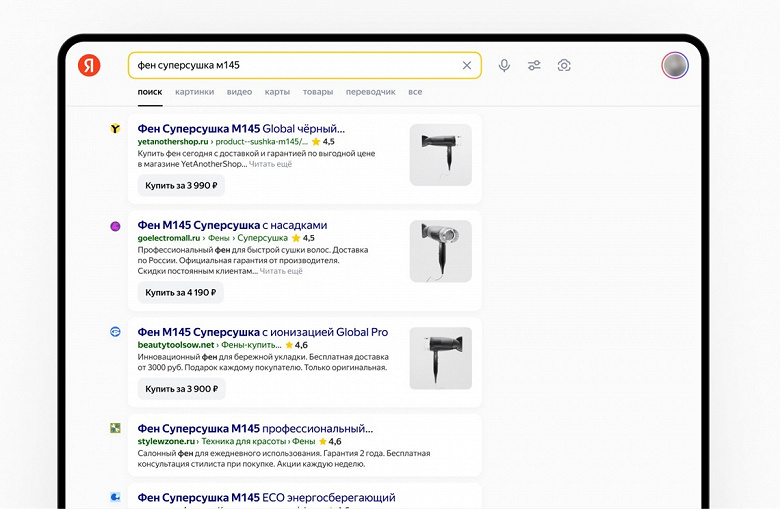Clear search query with the X icon
The width and height of the screenshot is (780, 509).
click(x=467, y=65)
